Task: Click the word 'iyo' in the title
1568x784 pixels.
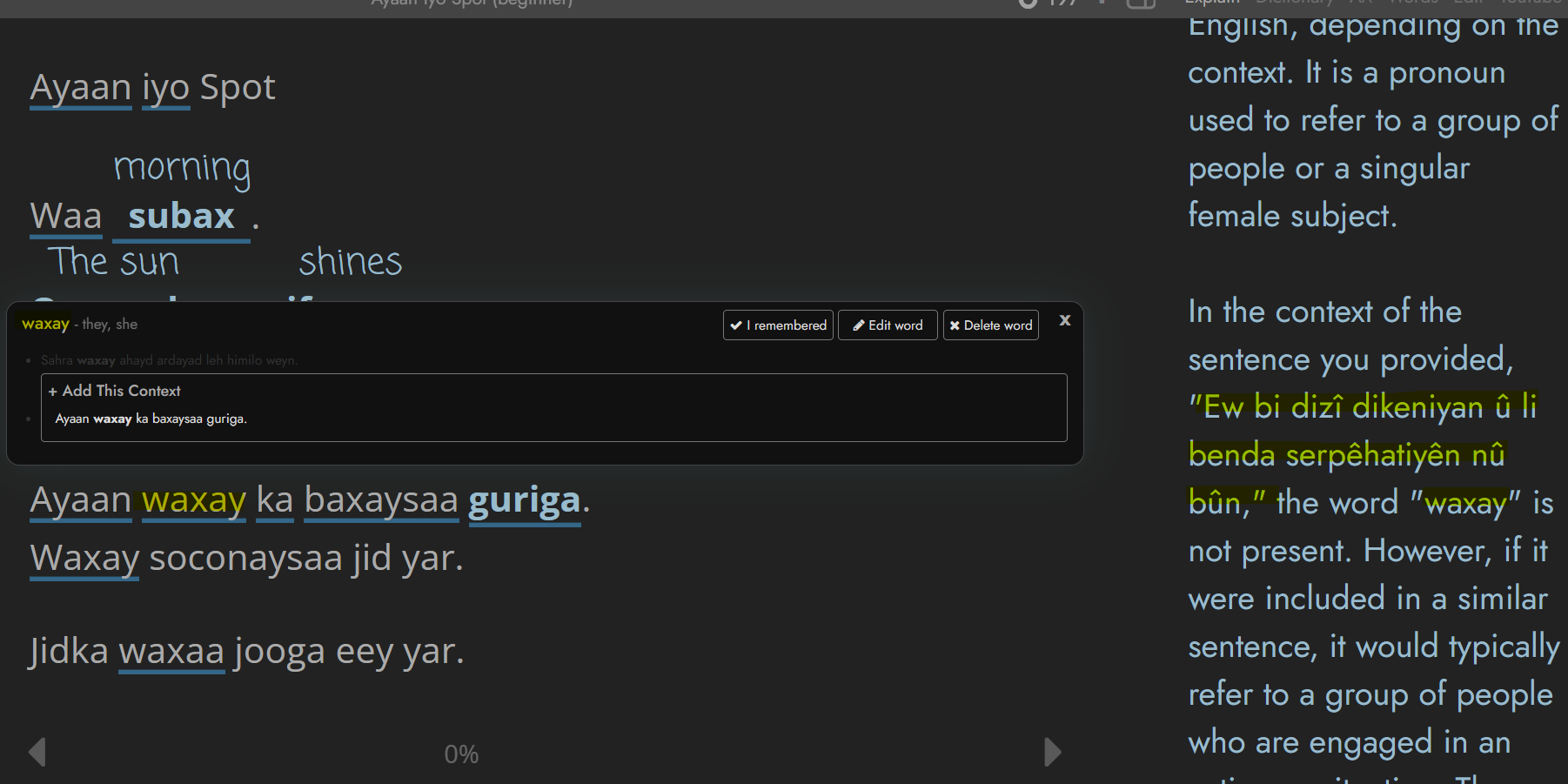Action: coord(165,88)
